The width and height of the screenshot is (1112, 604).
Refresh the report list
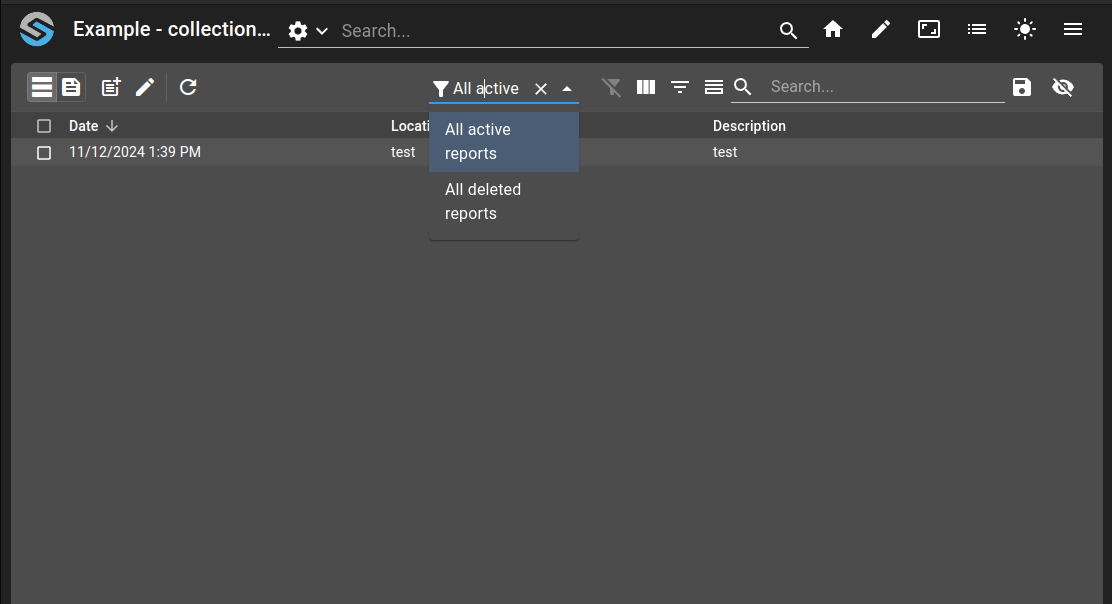point(188,87)
